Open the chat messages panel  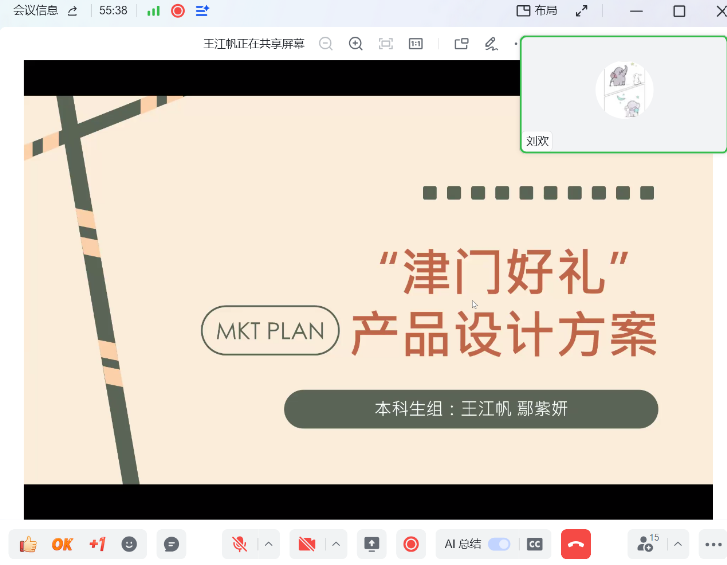(x=171, y=544)
